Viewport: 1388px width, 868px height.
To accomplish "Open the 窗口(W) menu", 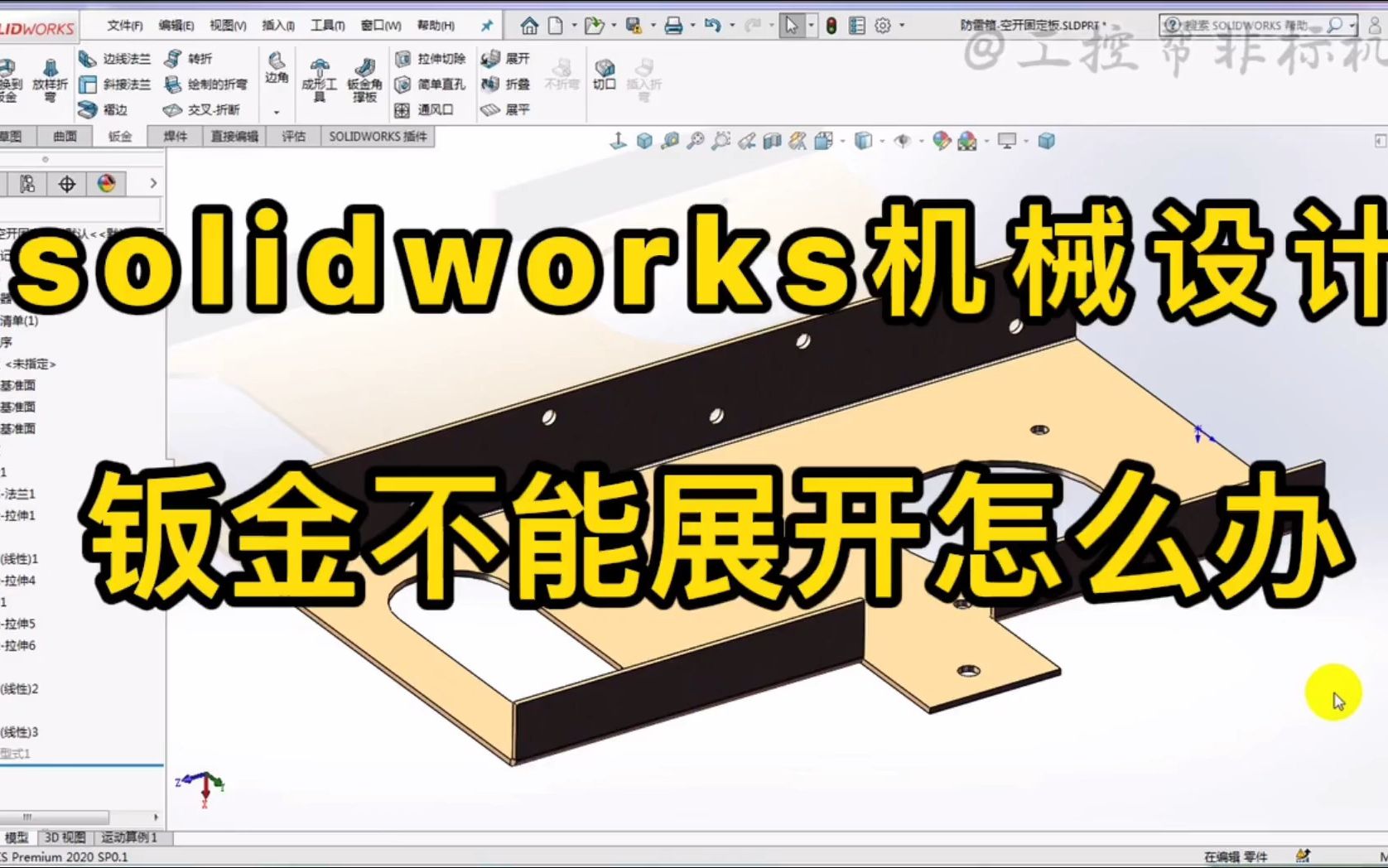I will [381, 26].
